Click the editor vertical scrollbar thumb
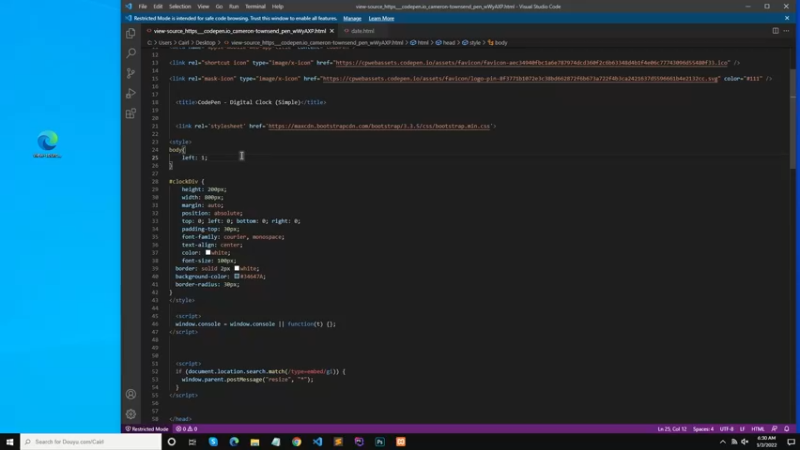Screen dimensions: 800x450 point(792,119)
